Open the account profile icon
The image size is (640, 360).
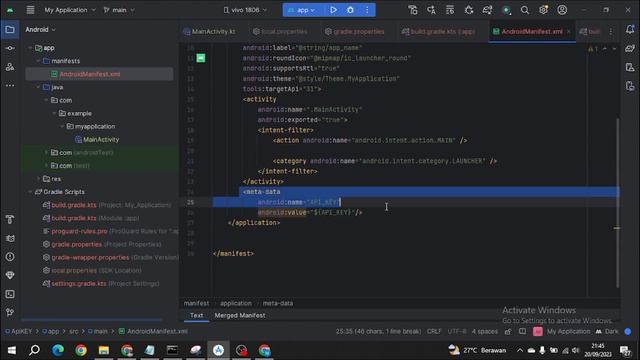click(562, 10)
